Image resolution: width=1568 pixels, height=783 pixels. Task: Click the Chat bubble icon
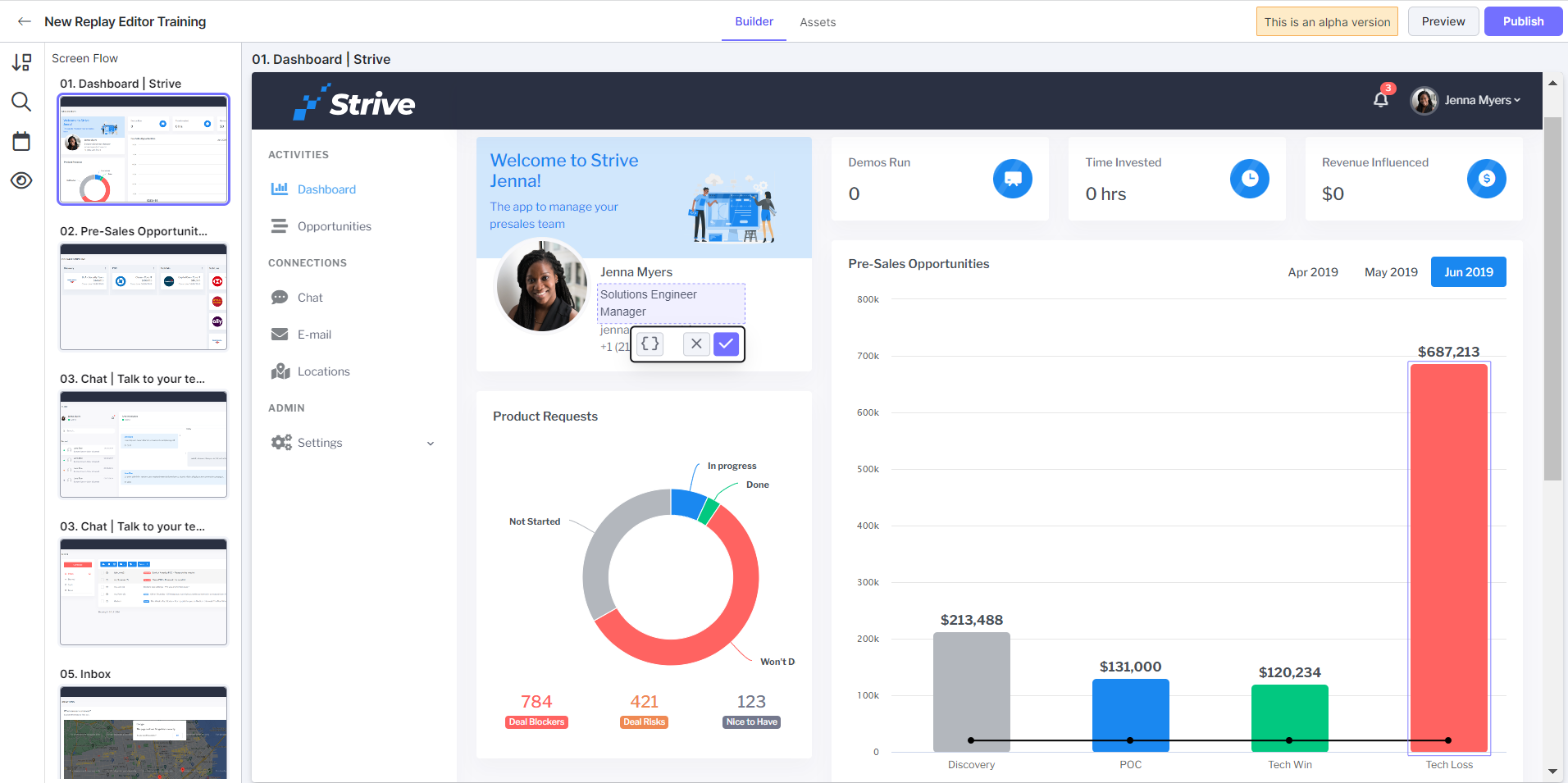coord(280,297)
